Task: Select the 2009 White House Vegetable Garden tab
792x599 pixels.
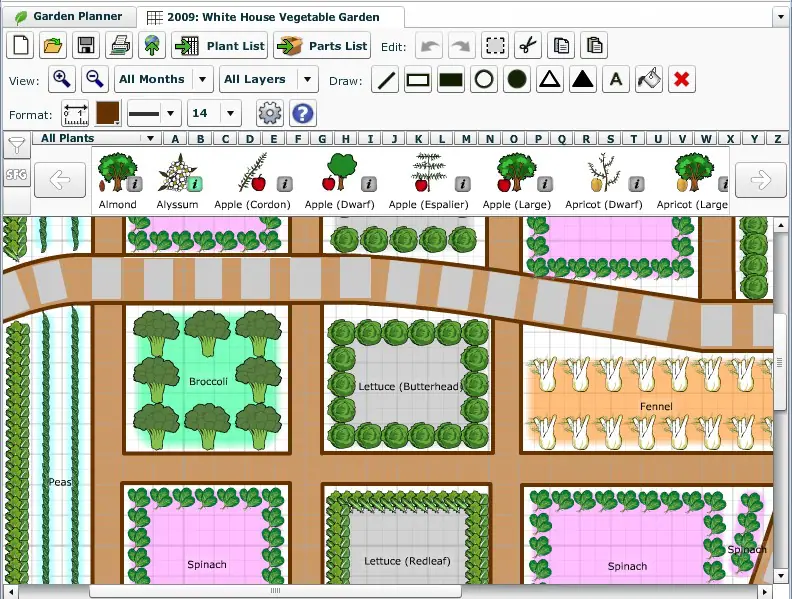Action: [271, 17]
